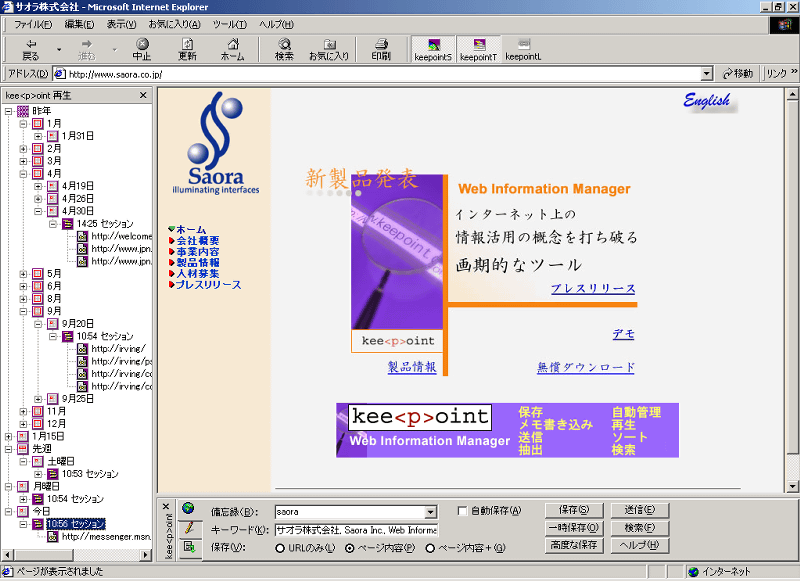Open the ツール(T) menu
The height and width of the screenshot is (581, 800).
230,24
